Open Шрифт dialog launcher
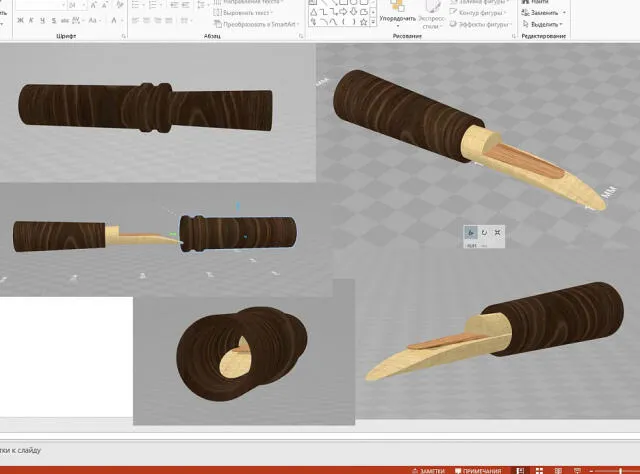Image resolution: width=640 pixels, height=474 pixels. point(123,36)
